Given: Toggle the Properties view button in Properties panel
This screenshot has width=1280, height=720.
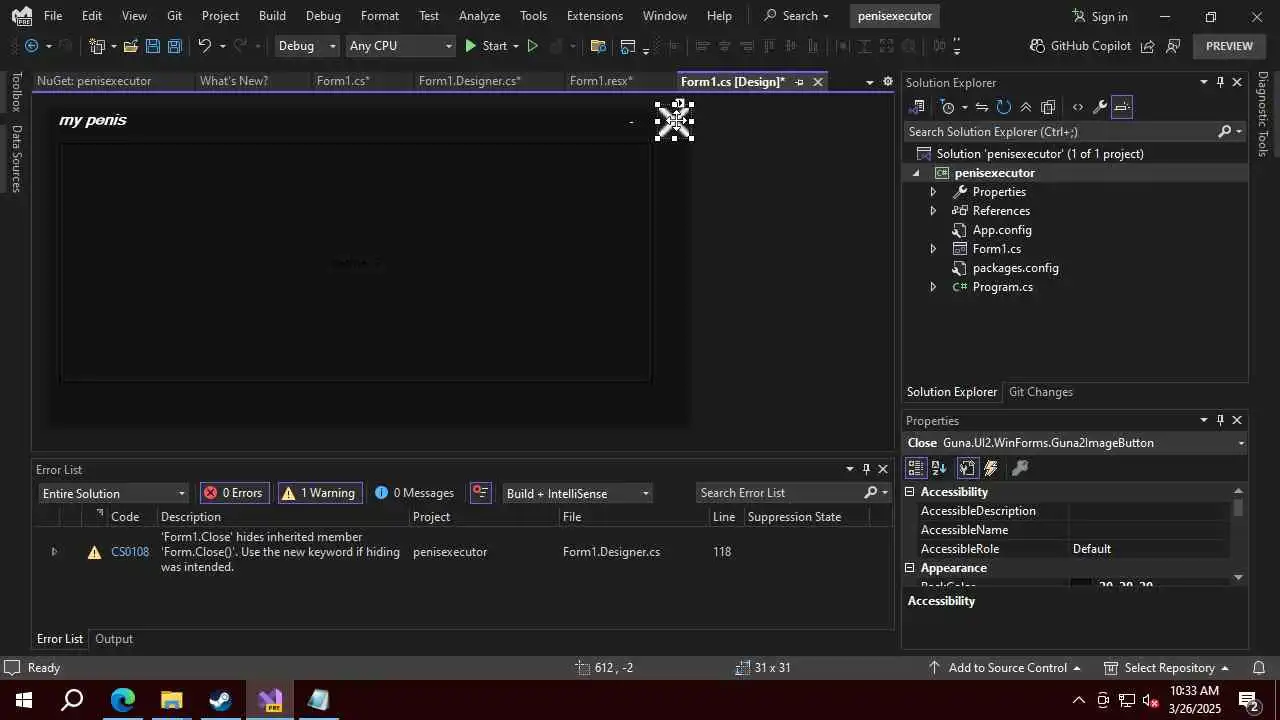Looking at the screenshot, I should pos(967,468).
